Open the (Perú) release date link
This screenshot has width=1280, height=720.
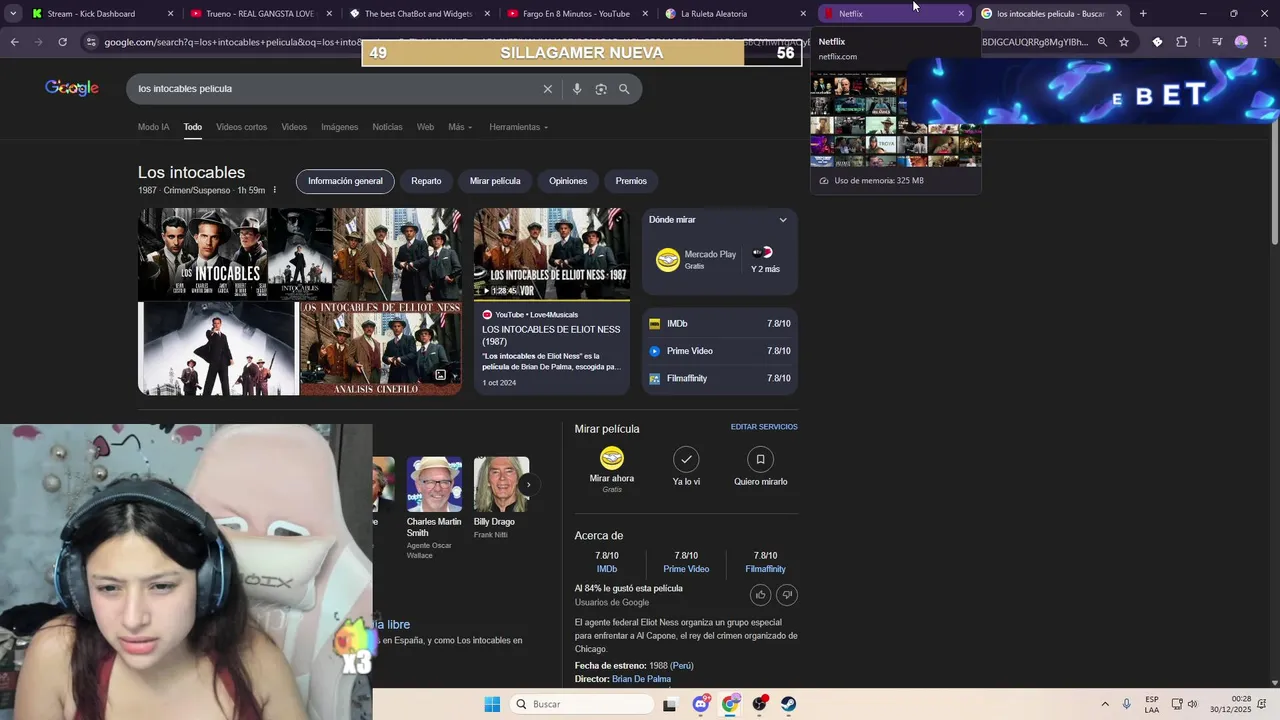pyautogui.click(x=681, y=665)
